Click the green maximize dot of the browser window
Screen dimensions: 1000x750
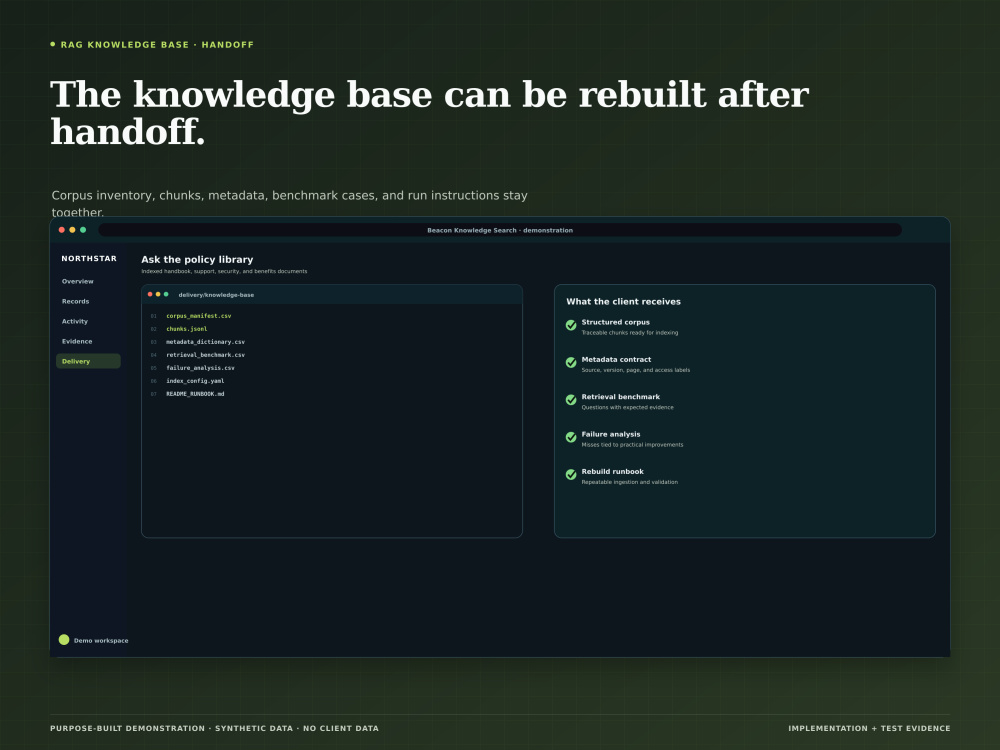tap(83, 230)
